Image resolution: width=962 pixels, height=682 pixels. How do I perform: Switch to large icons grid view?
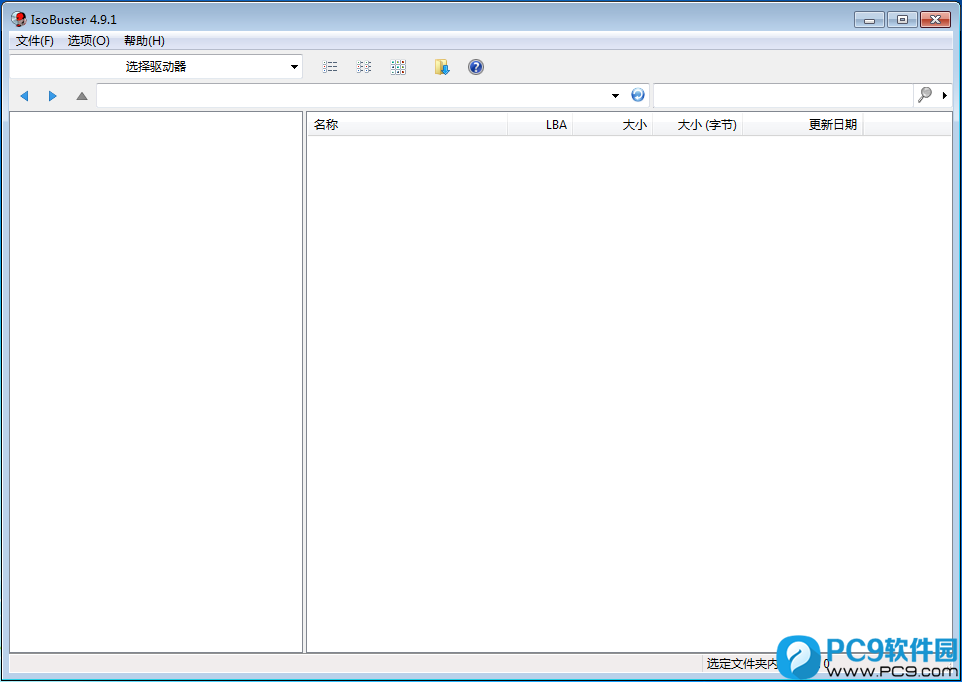[x=398, y=67]
